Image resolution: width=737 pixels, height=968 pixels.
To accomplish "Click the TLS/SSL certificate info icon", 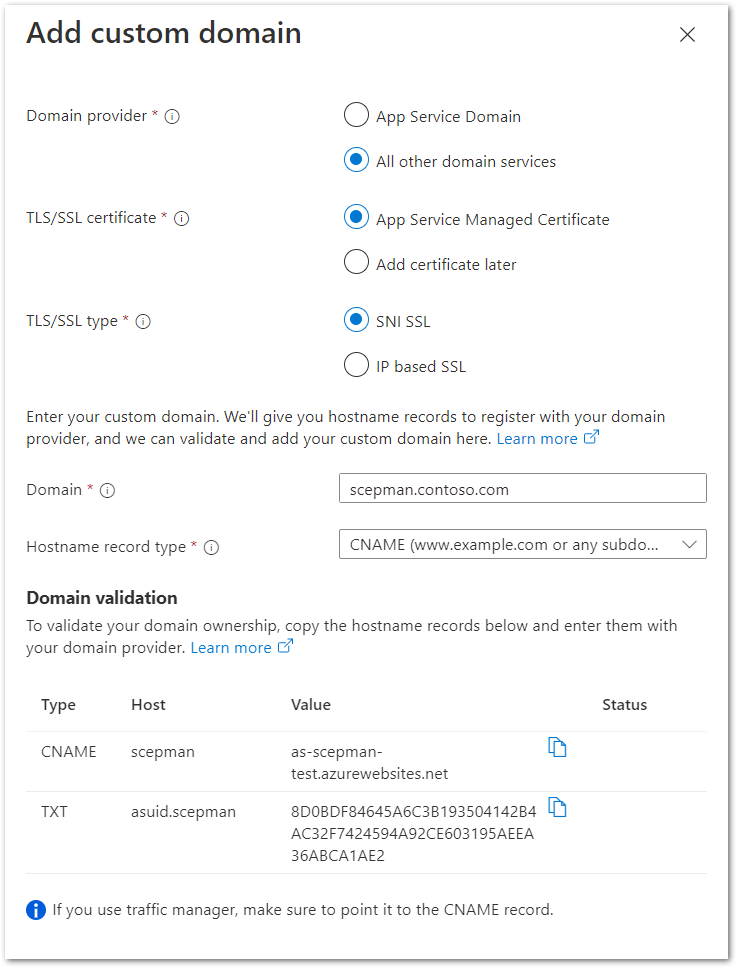I will tap(181, 219).
